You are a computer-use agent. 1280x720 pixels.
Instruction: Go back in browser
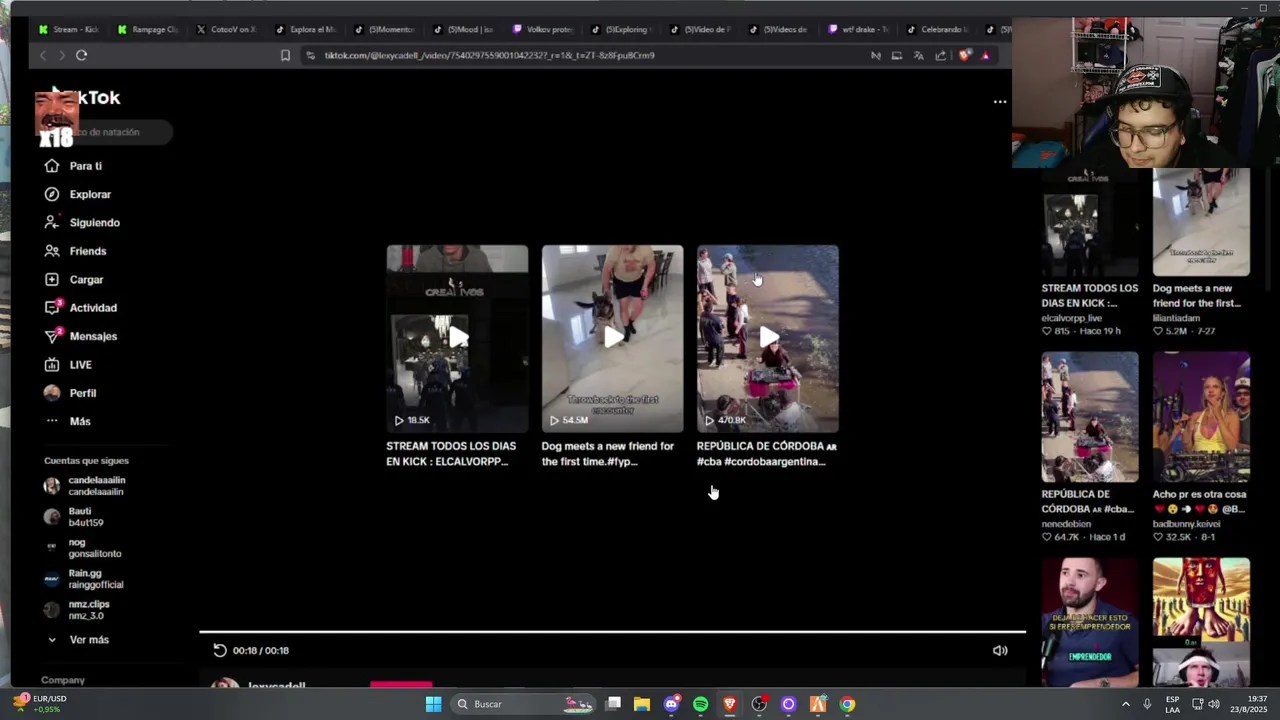tap(43, 56)
